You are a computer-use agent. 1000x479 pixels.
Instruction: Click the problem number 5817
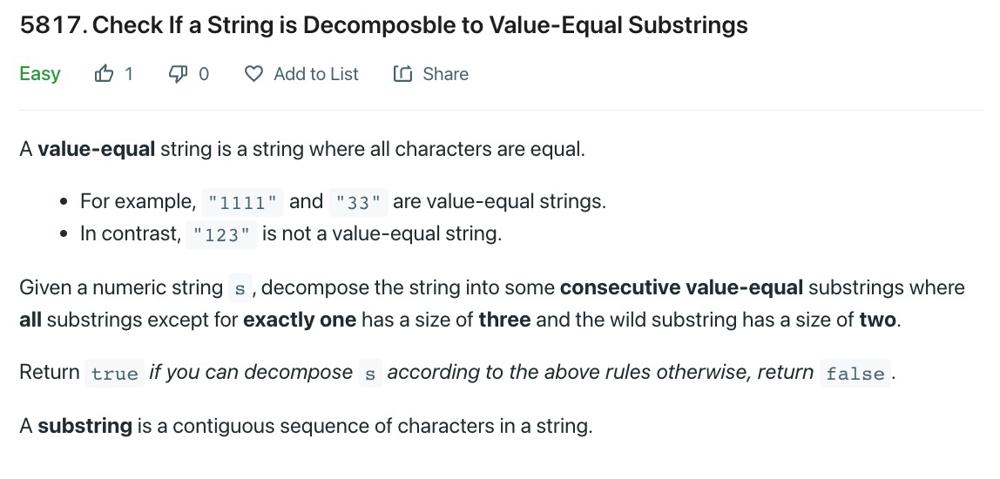point(54,25)
